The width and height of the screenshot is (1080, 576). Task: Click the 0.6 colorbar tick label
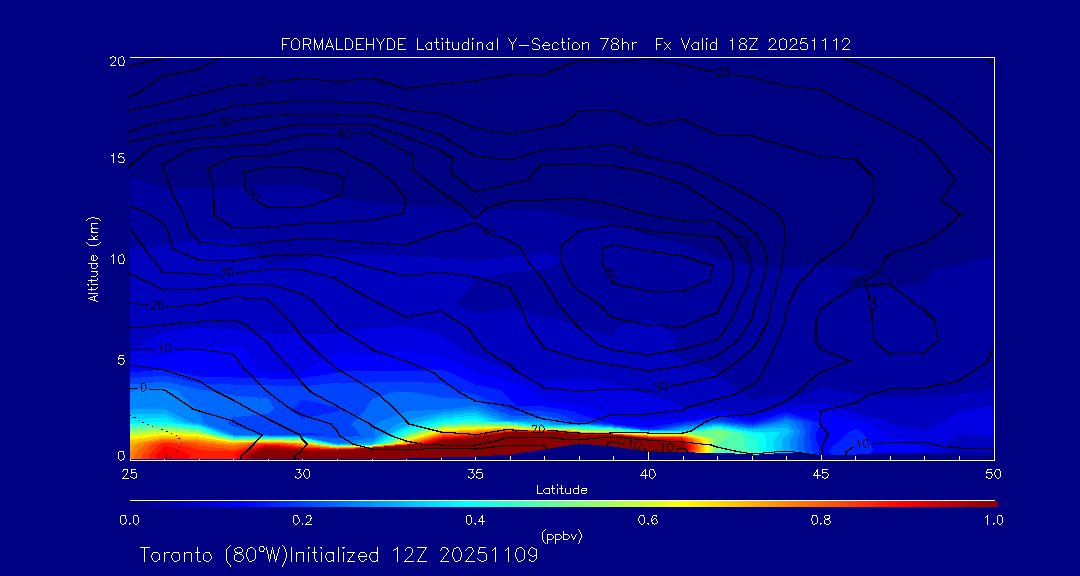pos(648,520)
